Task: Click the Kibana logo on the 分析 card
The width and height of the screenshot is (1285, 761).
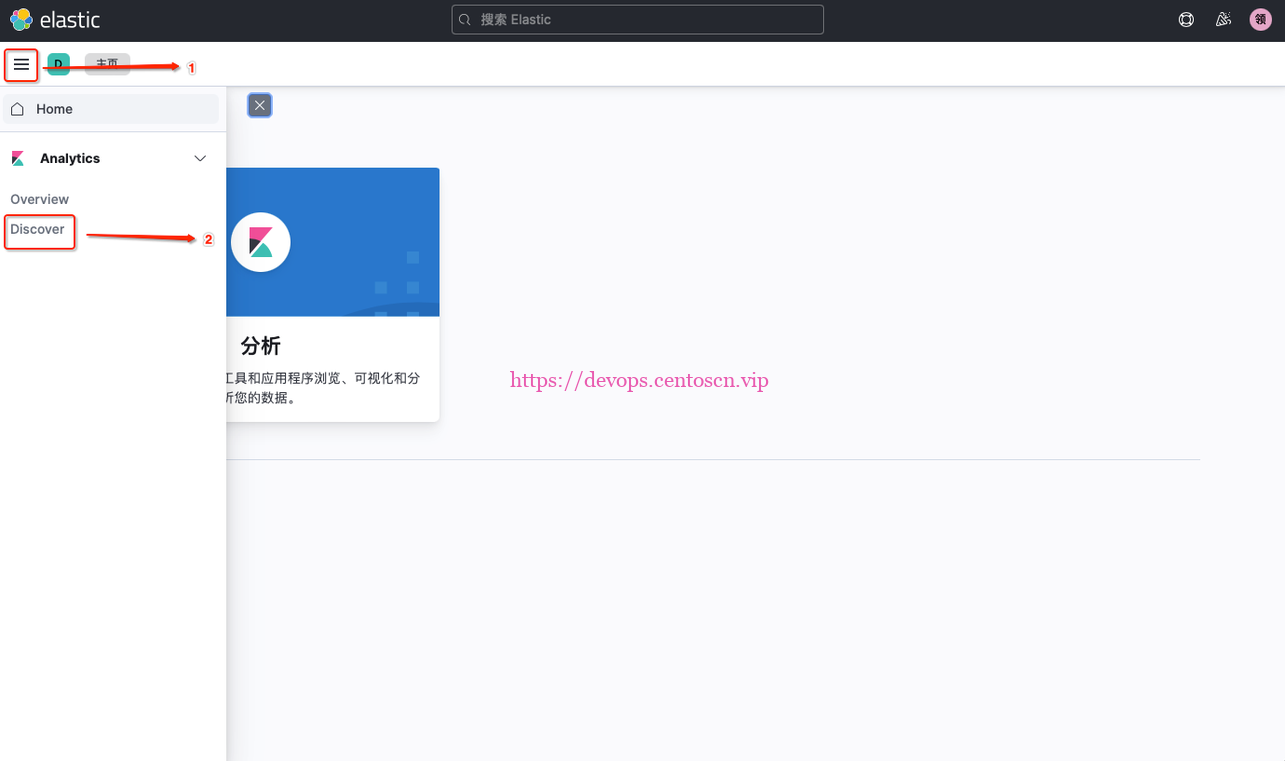Action: (x=260, y=241)
